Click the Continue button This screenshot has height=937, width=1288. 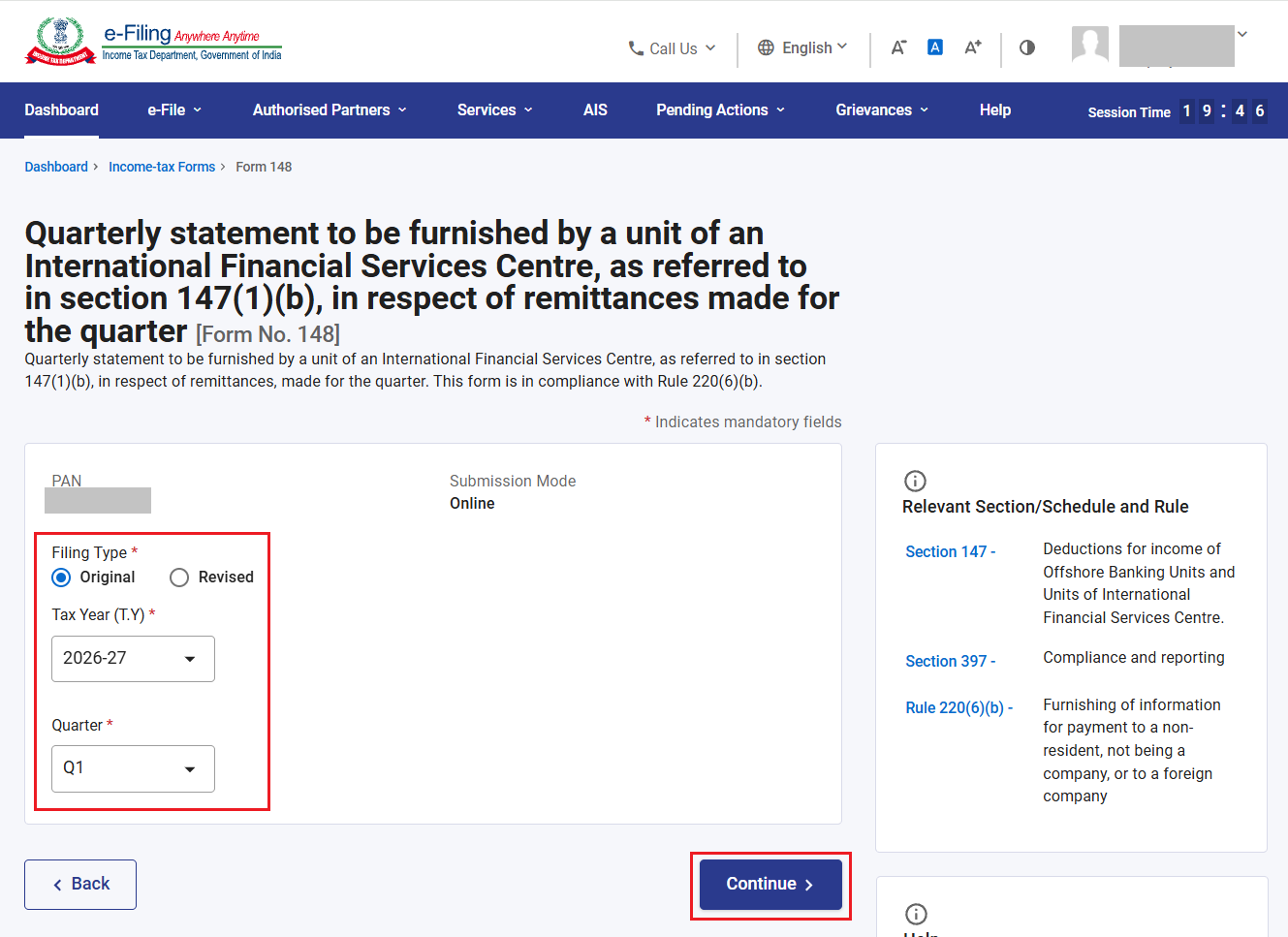[770, 885]
